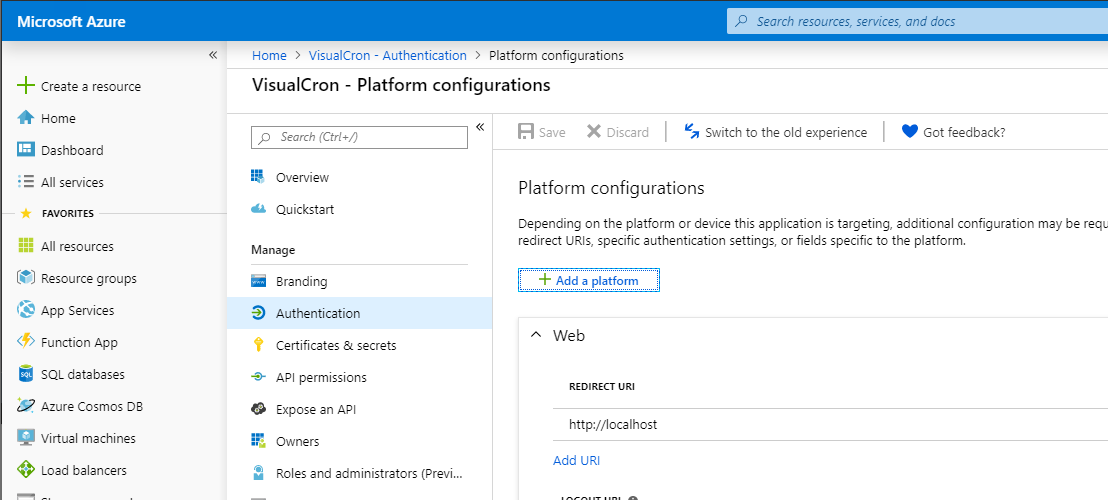Click the Add a platform button

point(588,280)
